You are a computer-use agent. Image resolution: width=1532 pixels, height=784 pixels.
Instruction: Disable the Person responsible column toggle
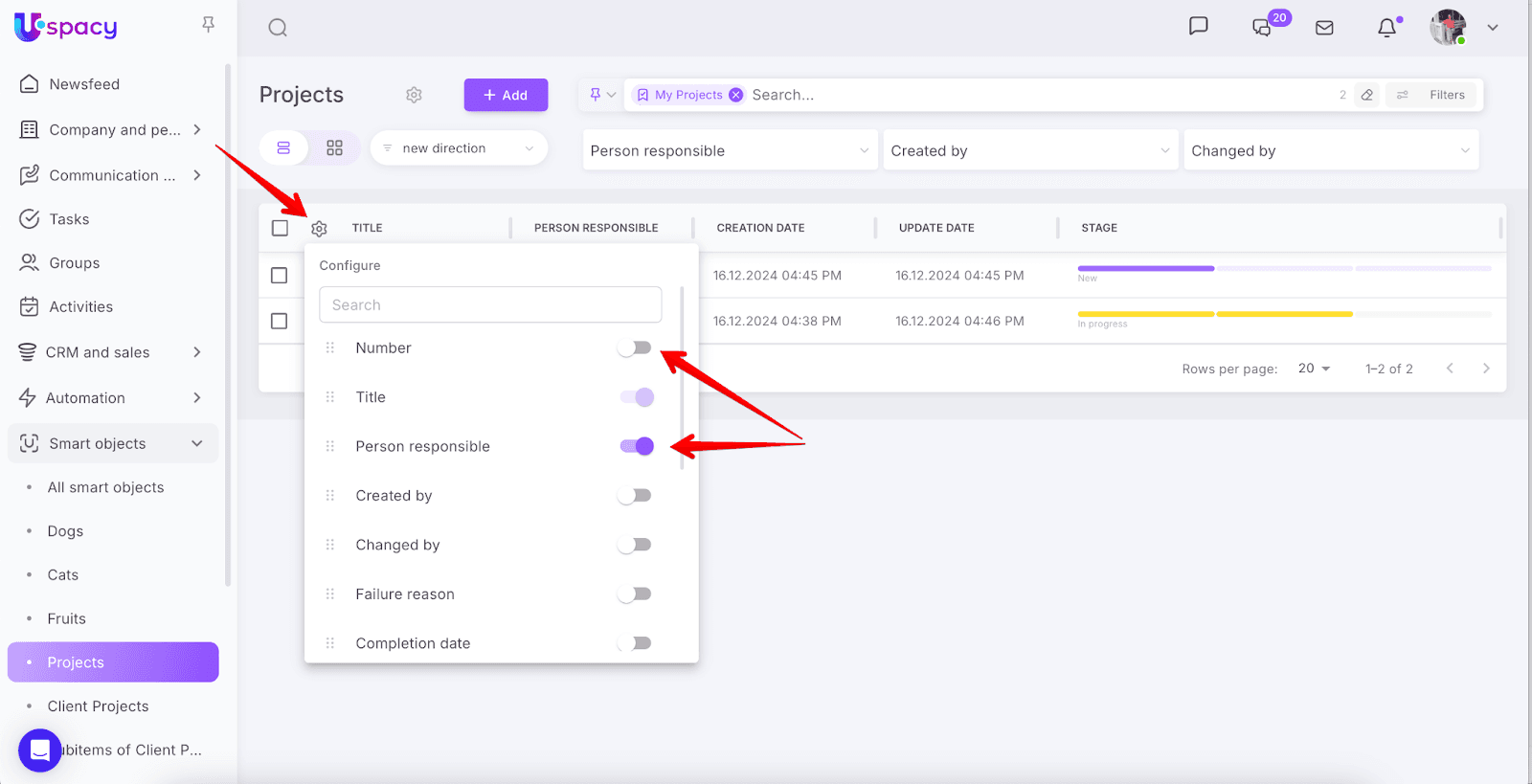[637, 446]
